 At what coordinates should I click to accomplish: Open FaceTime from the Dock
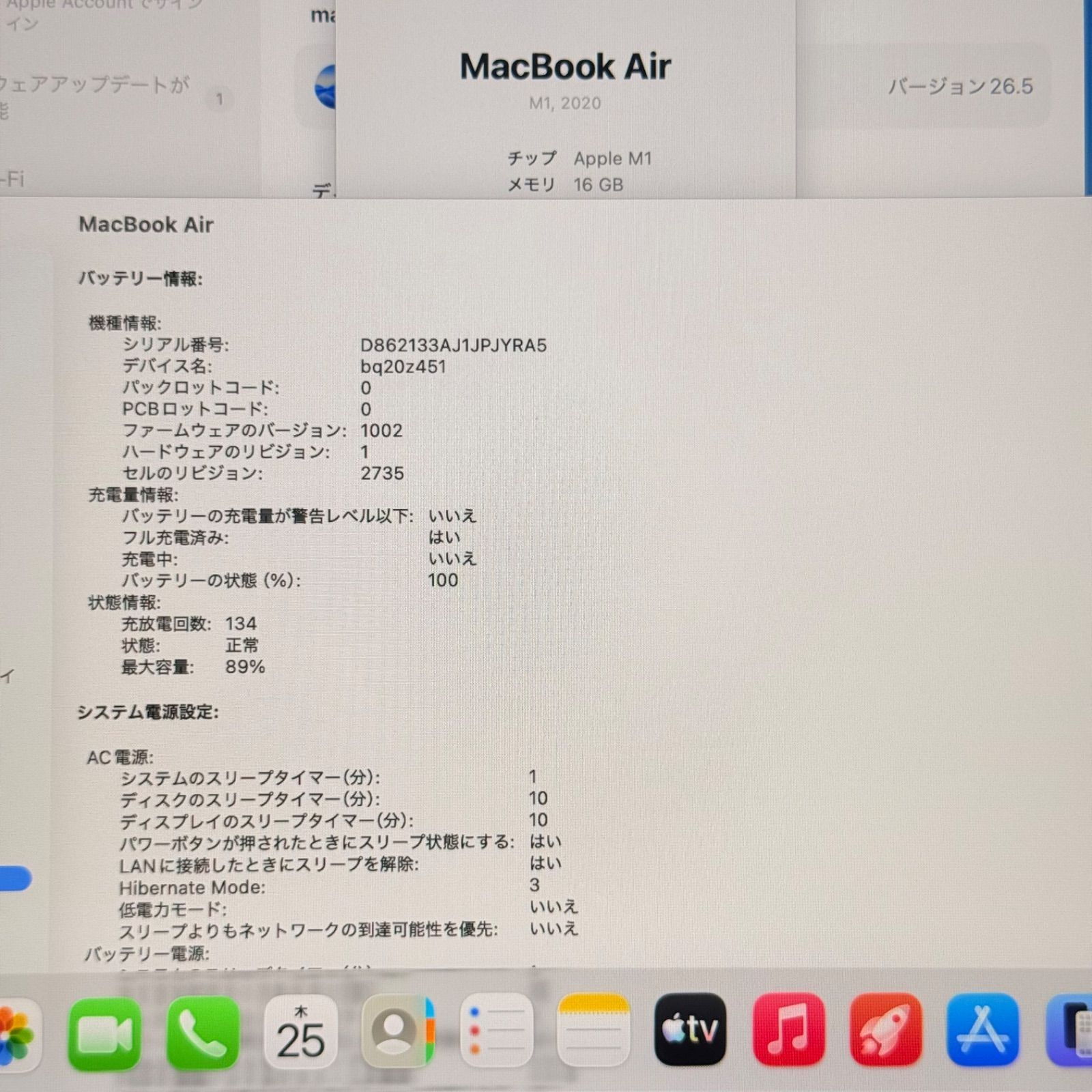tap(104, 1034)
